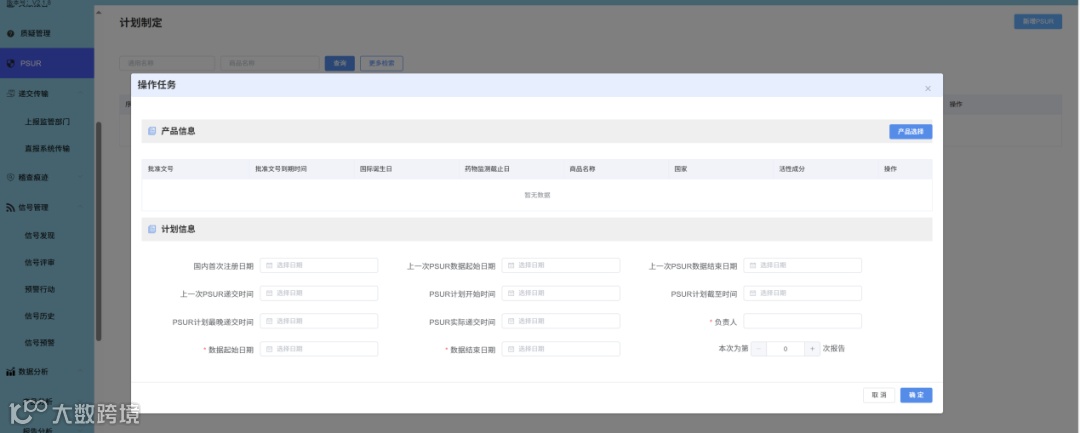
Task: Open 信号发现 in the sidebar
Action: coord(39,235)
